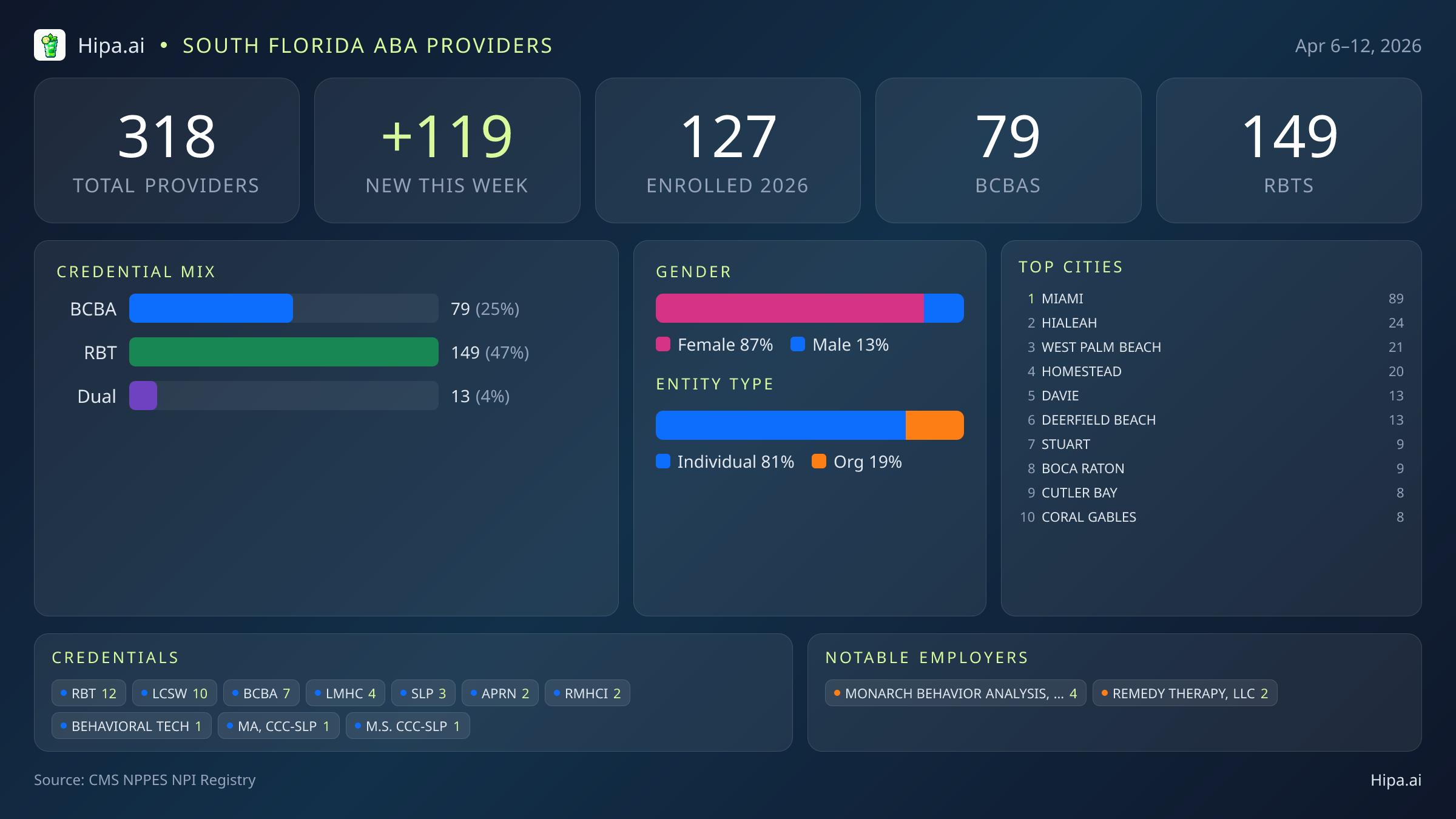Click the M.S. CCC-SLP 1 chip
Viewport: 1456px width, 819px height.
pyautogui.click(x=408, y=726)
